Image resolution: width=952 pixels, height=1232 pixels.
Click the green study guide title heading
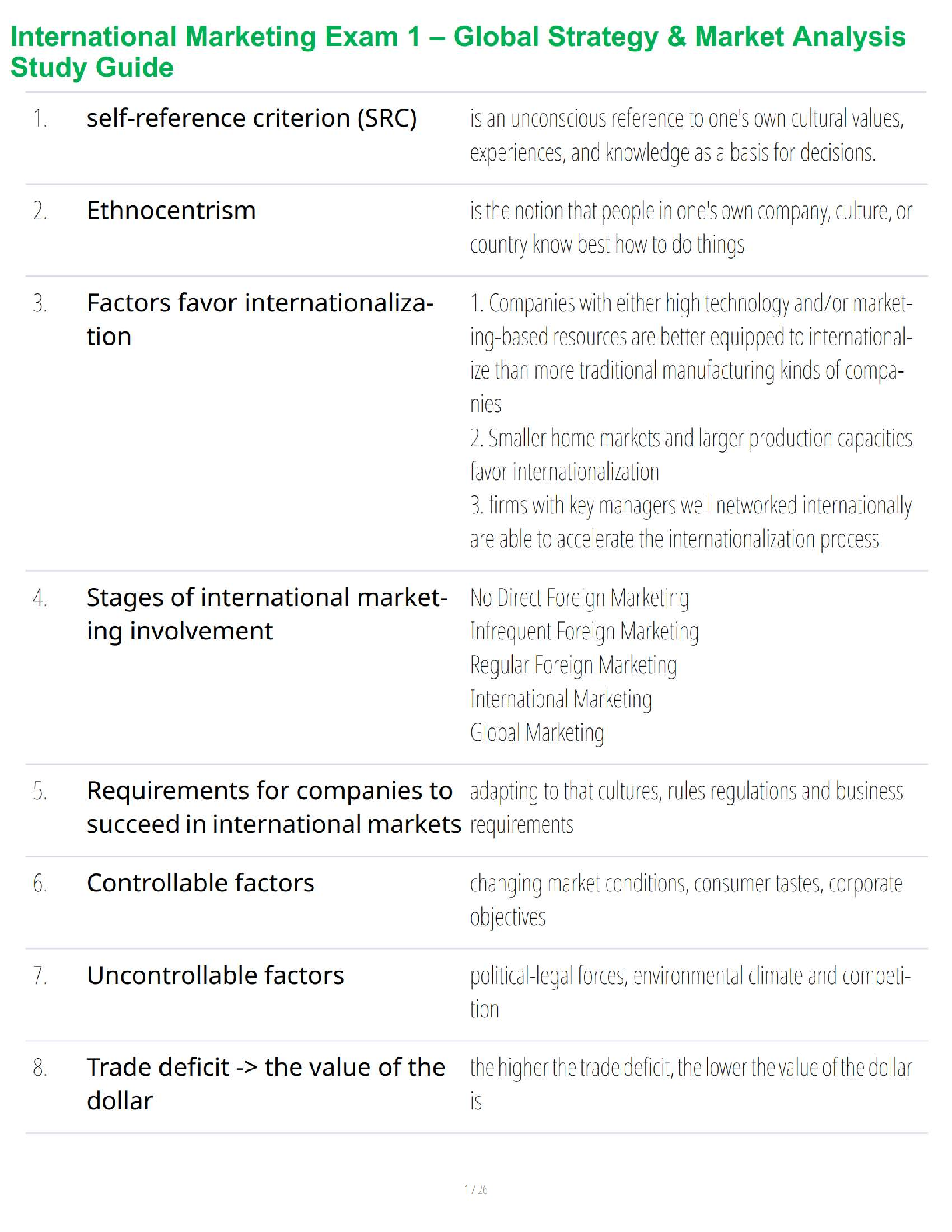(457, 51)
